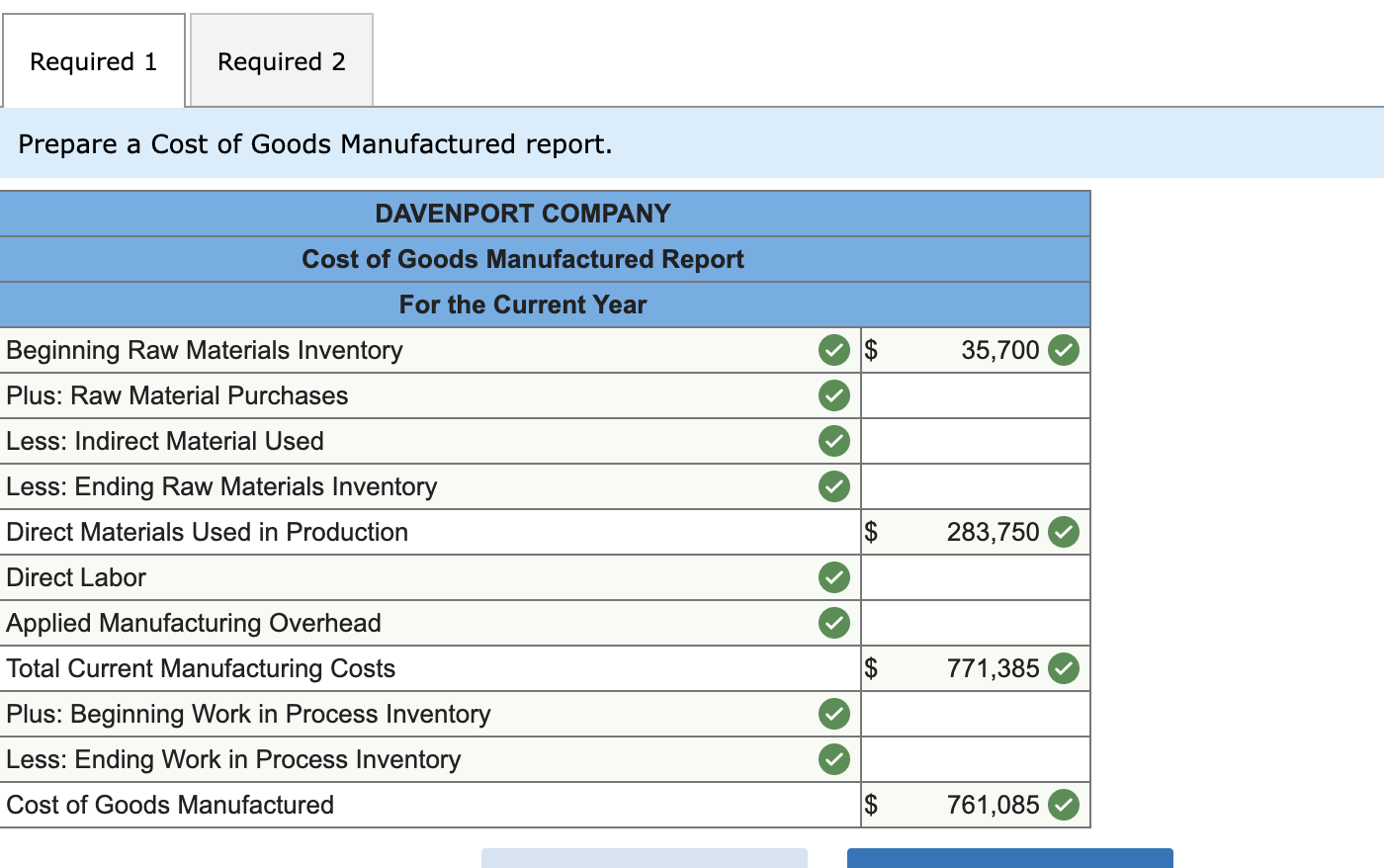This screenshot has height=868, width=1384.
Task: Click the checkmark beside Plus: Beginning Work in Process Inventory
Action: tap(834, 714)
